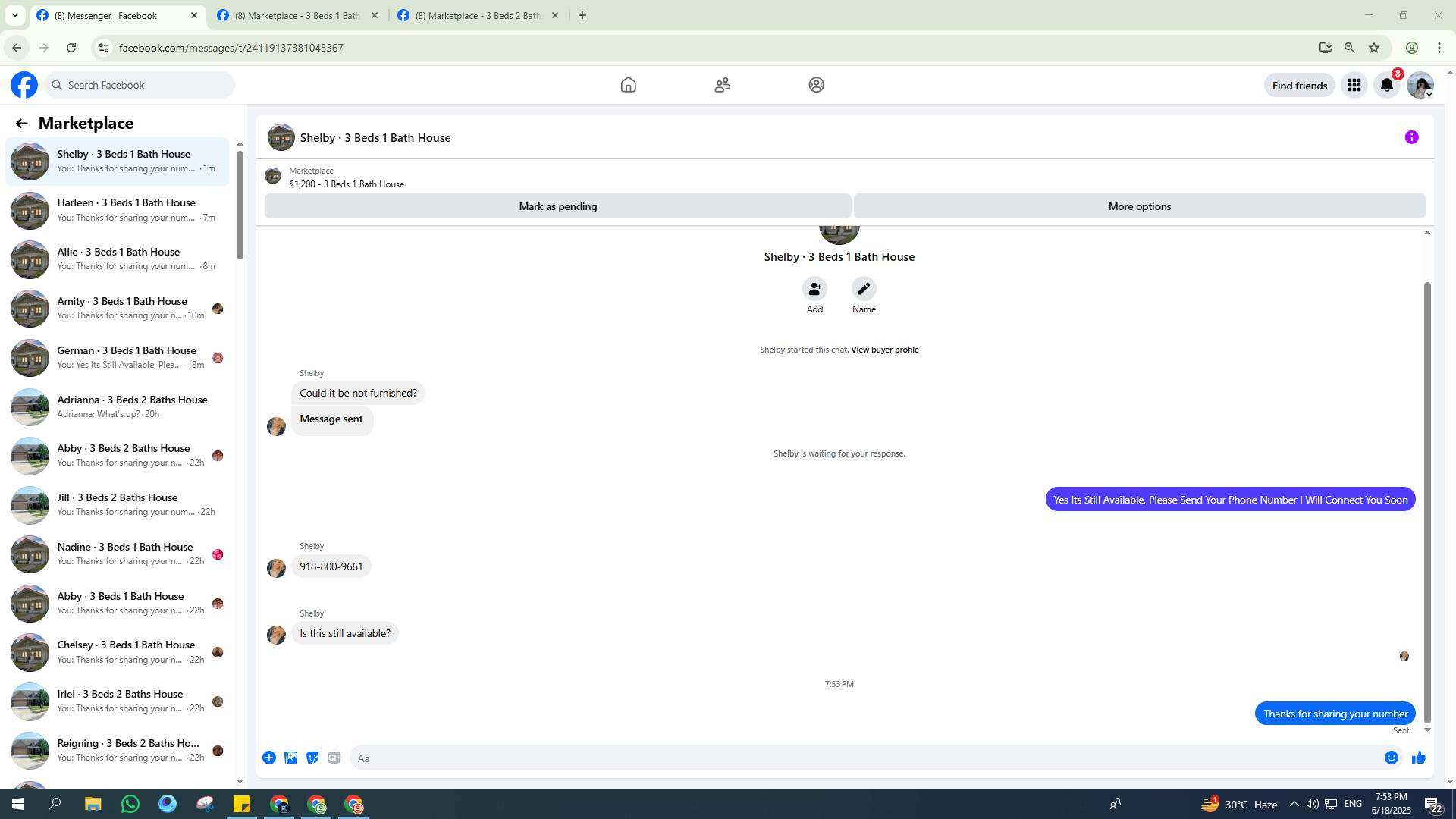Select the Messenger Facebook tab

(118, 16)
